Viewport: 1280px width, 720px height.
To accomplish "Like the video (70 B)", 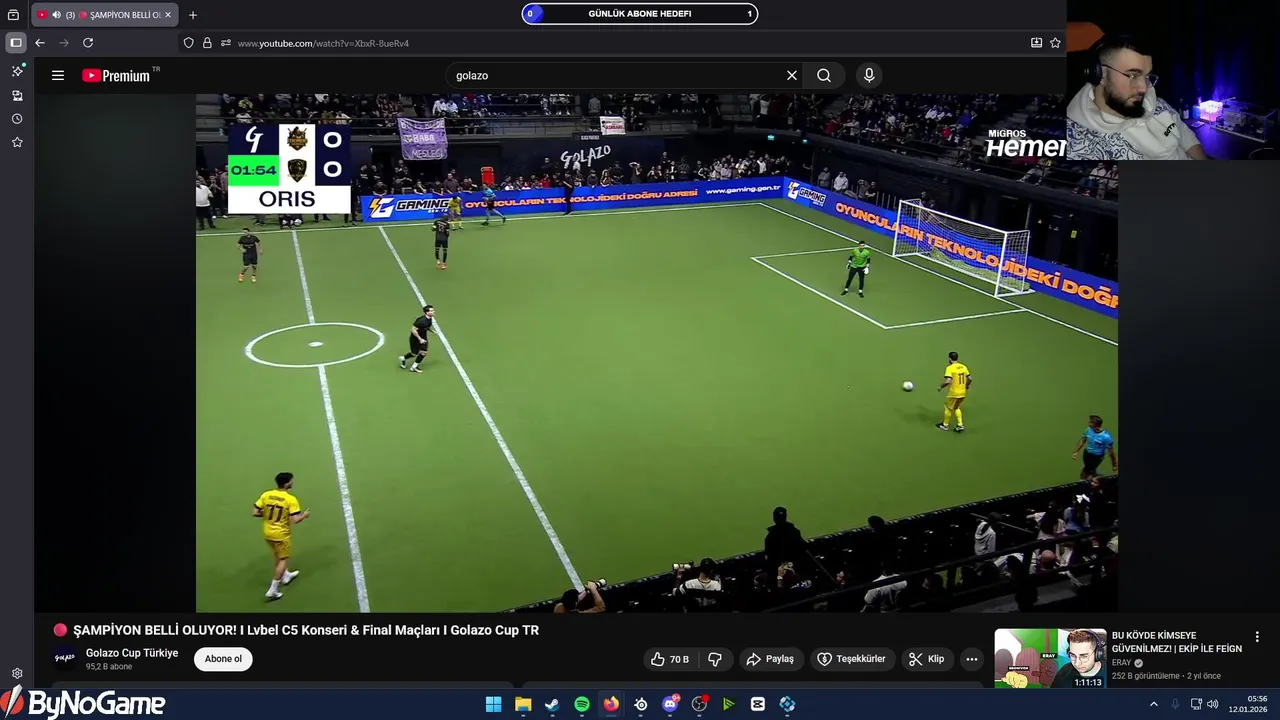I will point(670,659).
